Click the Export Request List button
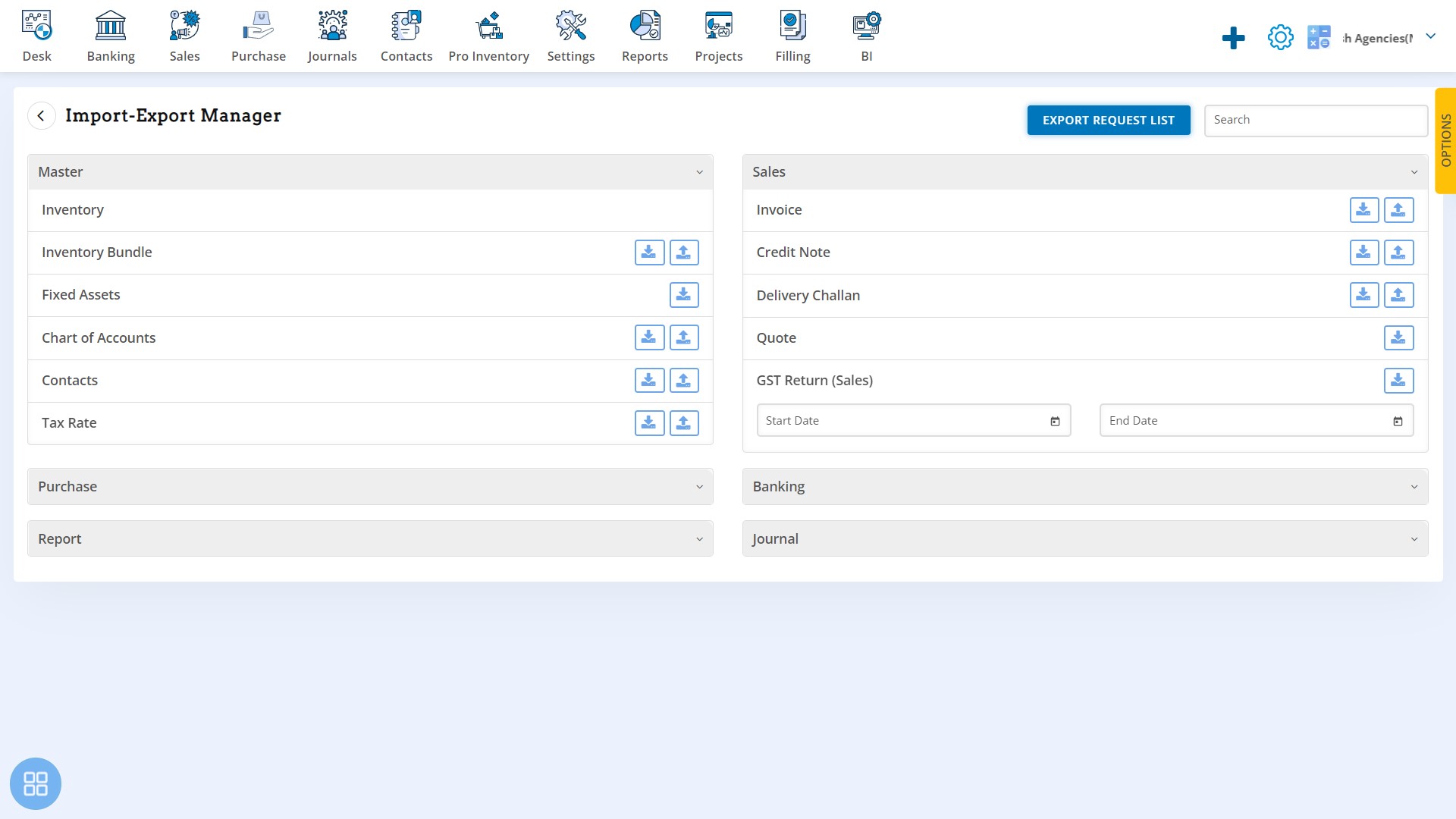Image resolution: width=1456 pixels, height=819 pixels. coord(1108,120)
